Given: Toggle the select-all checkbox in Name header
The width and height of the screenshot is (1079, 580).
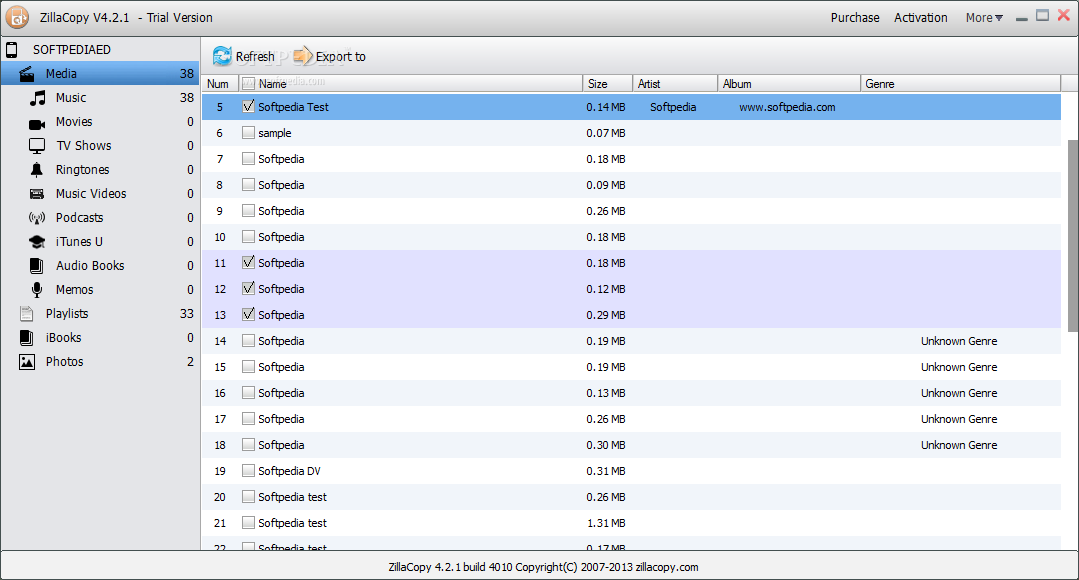Looking at the screenshot, I should coord(248,84).
